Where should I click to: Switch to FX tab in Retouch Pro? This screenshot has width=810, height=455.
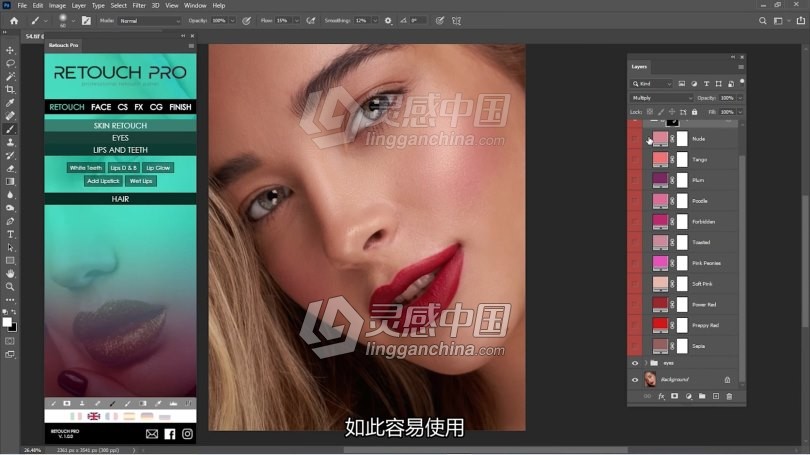(x=138, y=107)
